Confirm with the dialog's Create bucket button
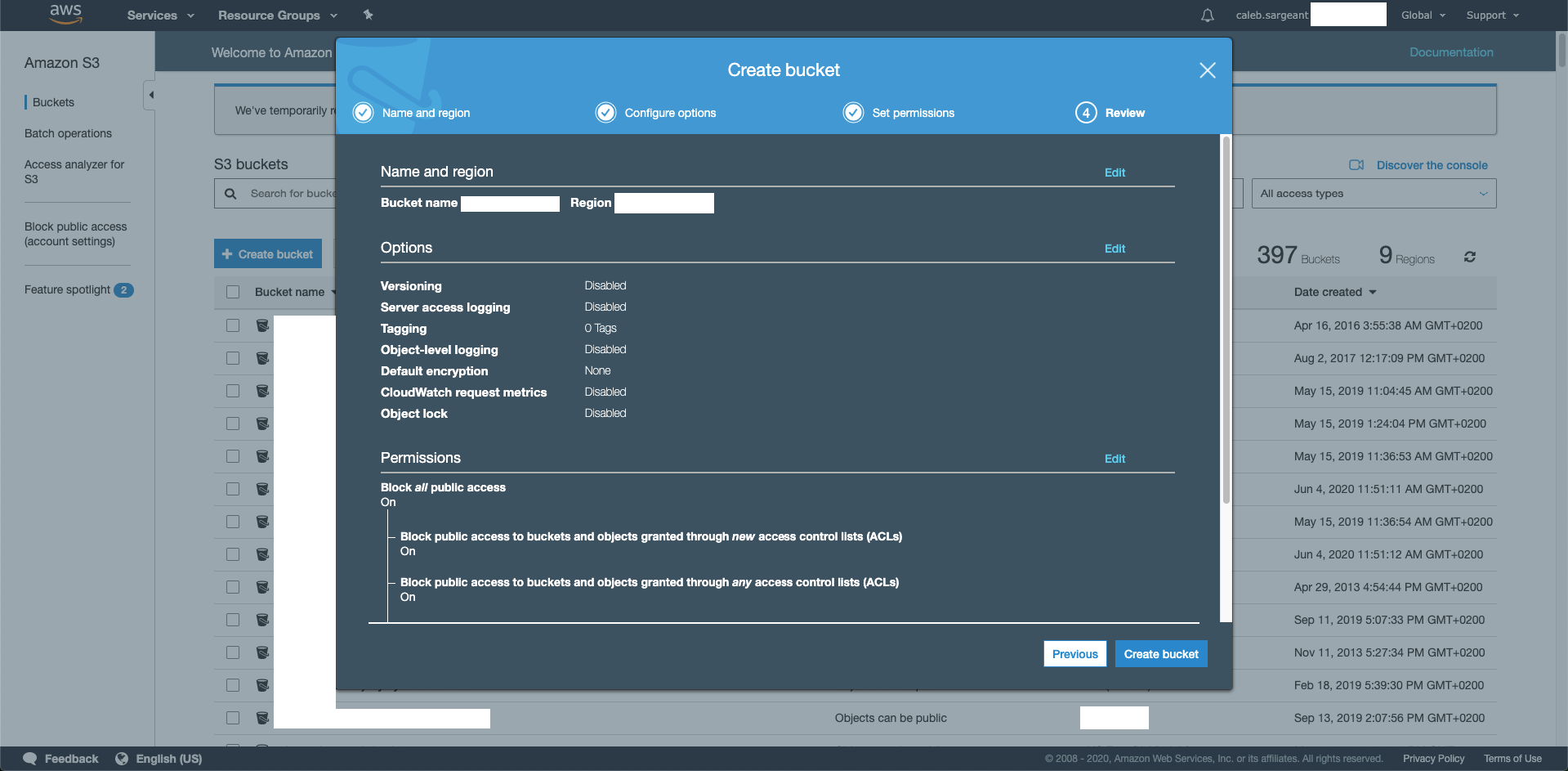Image resolution: width=1568 pixels, height=771 pixels. click(1161, 654)
